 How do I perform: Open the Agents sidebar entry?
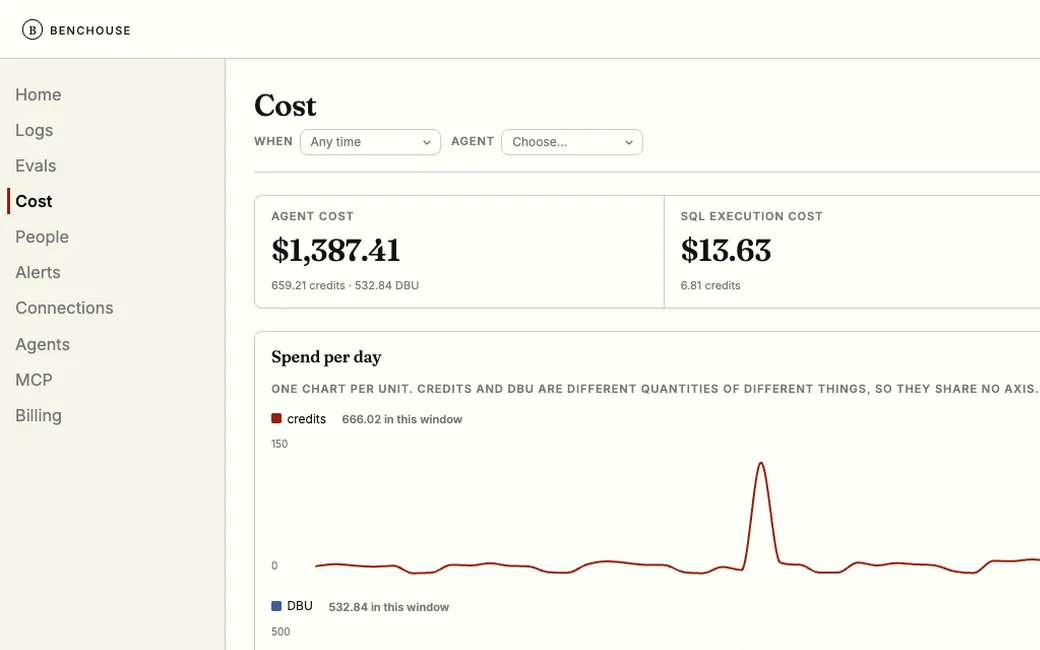42,344
